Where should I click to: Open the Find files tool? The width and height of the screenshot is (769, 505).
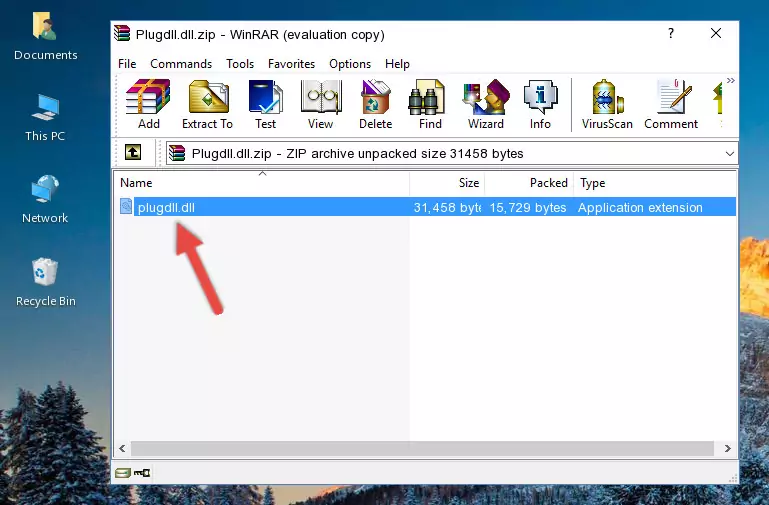pos(430,104)
